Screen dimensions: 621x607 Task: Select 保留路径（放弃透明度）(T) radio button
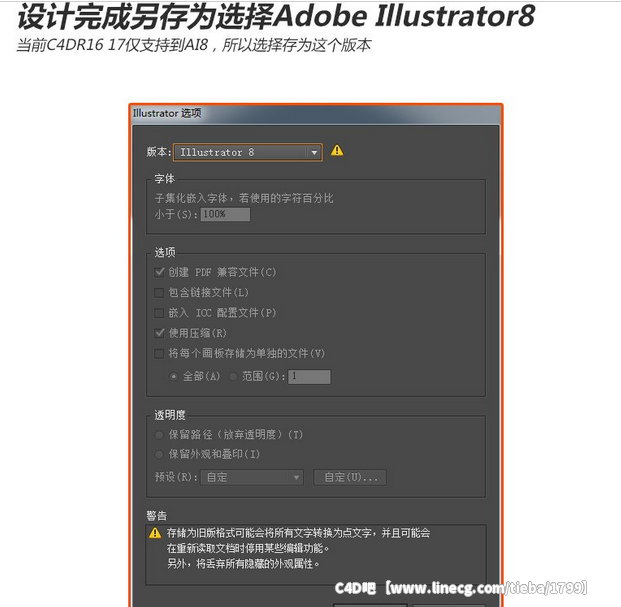159,435
